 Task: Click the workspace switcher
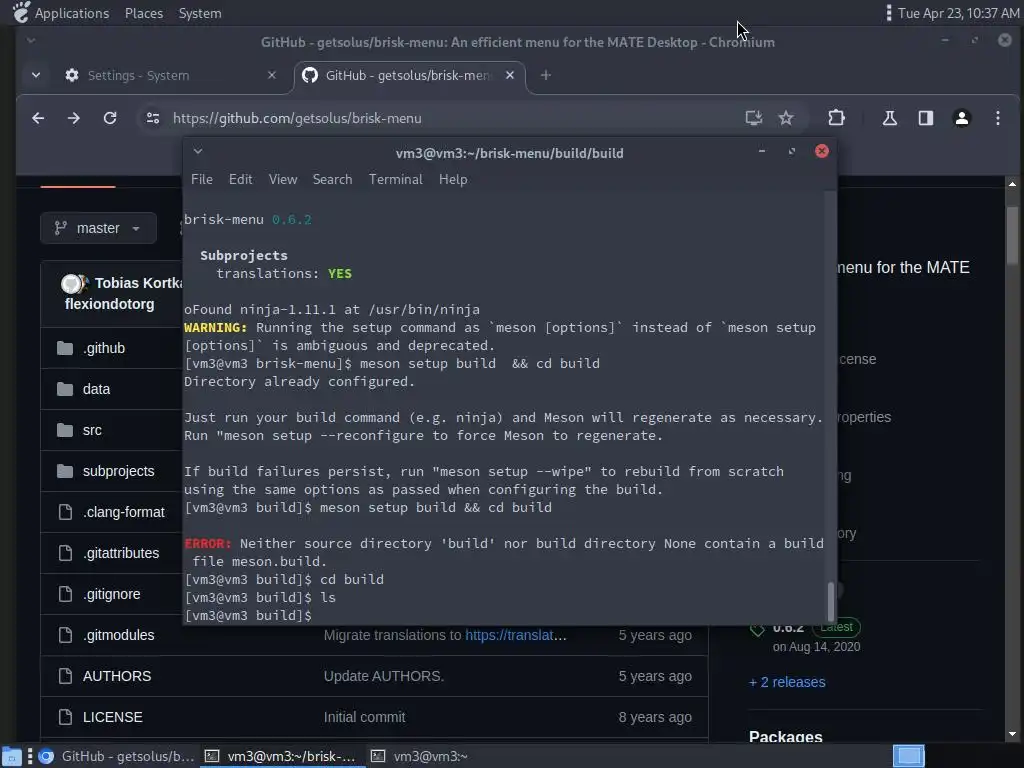908,756
